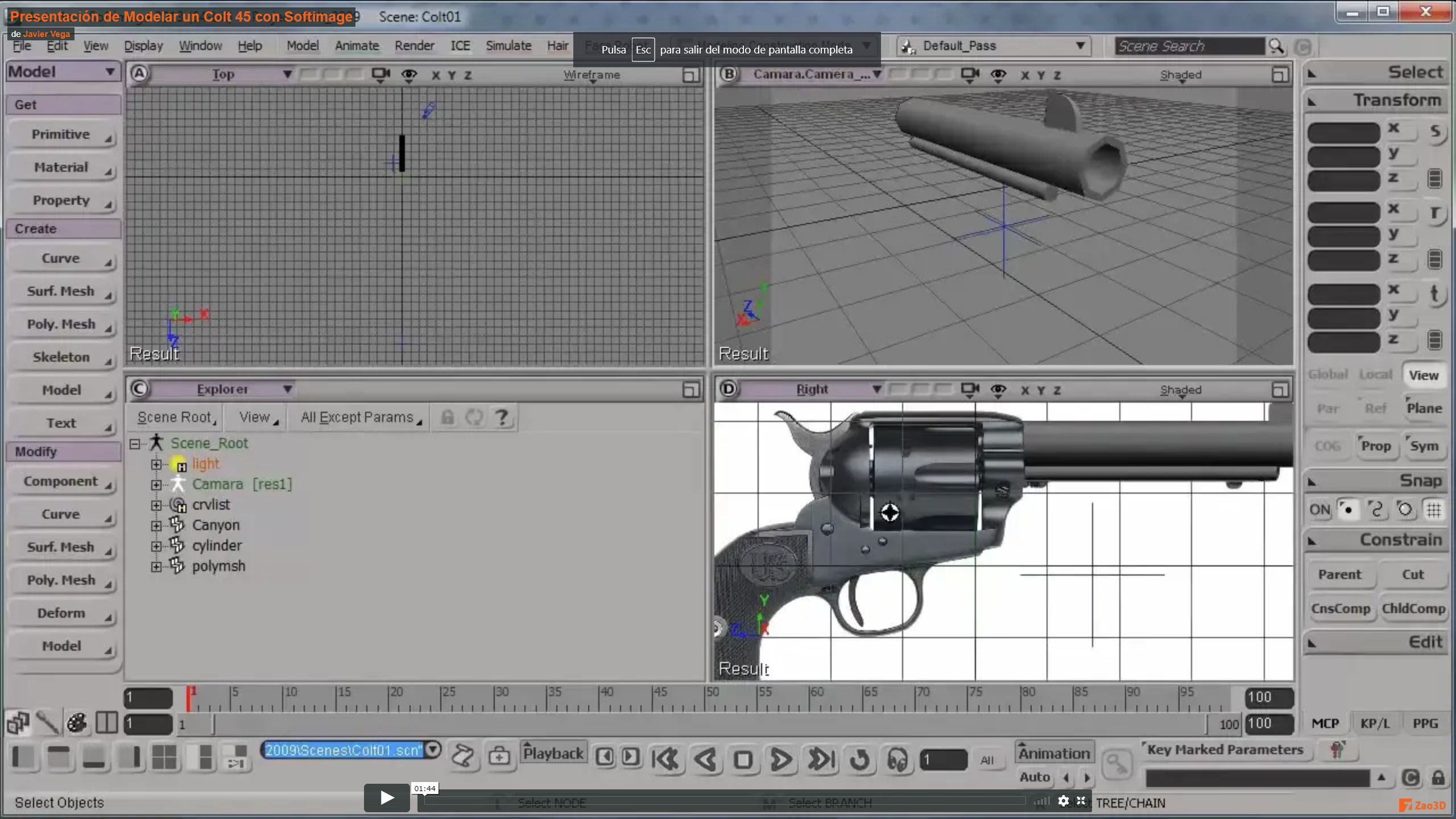Click the camera icon in Right viewport header

click(x=970, y=390)
